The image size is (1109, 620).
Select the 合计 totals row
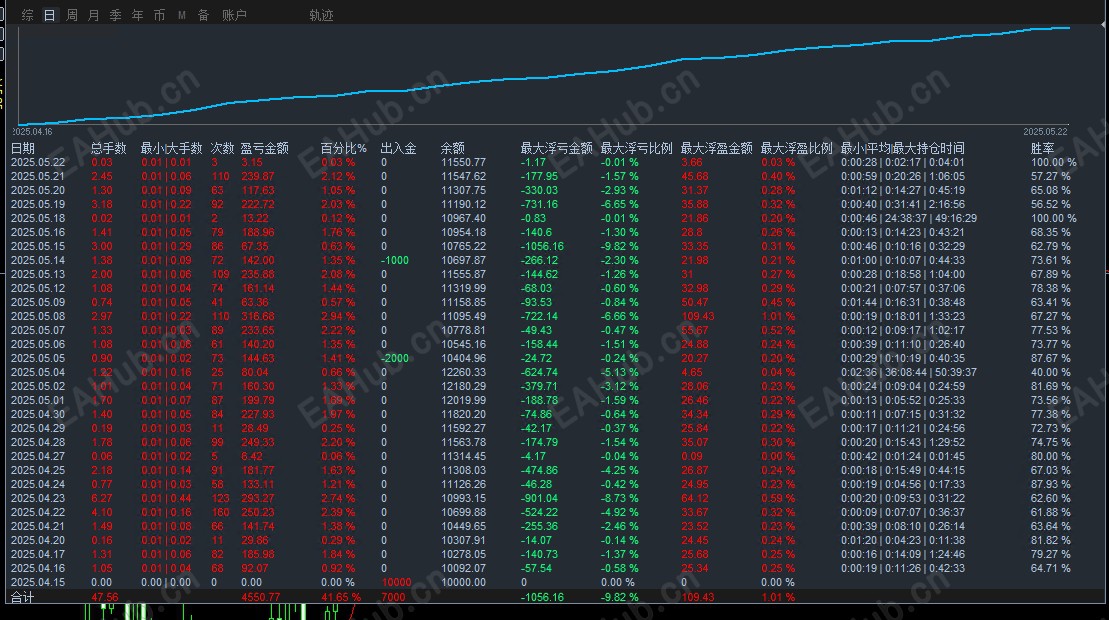(x=545, y=597)
